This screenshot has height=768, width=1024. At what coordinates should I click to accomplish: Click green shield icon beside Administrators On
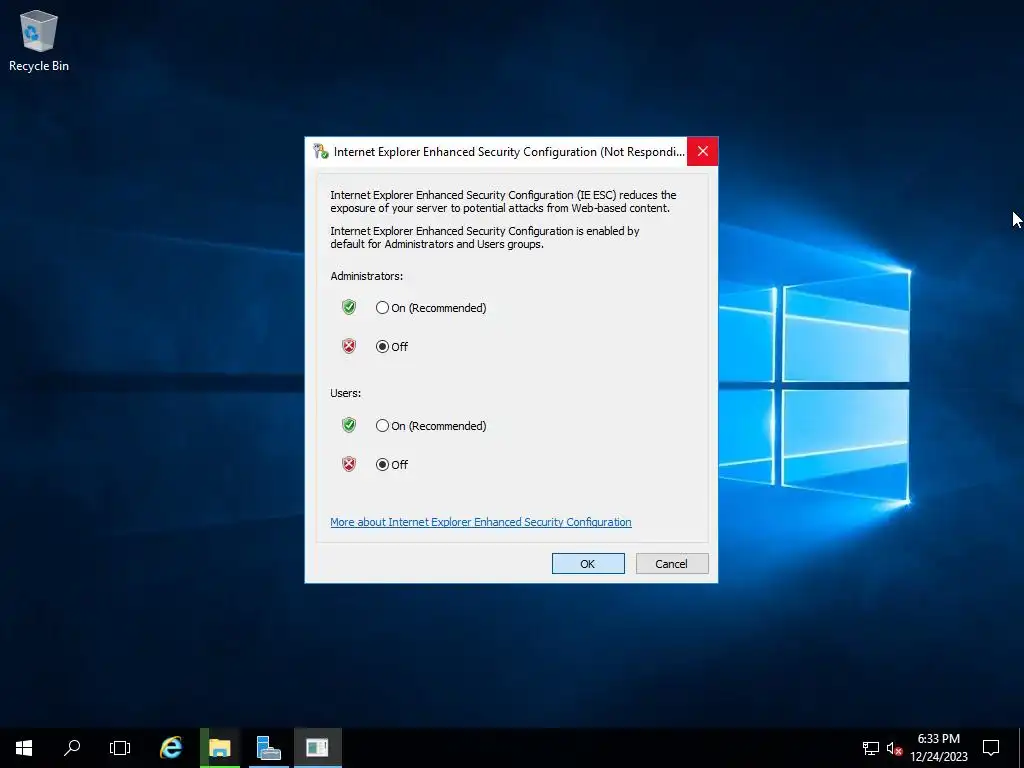pyautogui.click(x=349, y=307)
